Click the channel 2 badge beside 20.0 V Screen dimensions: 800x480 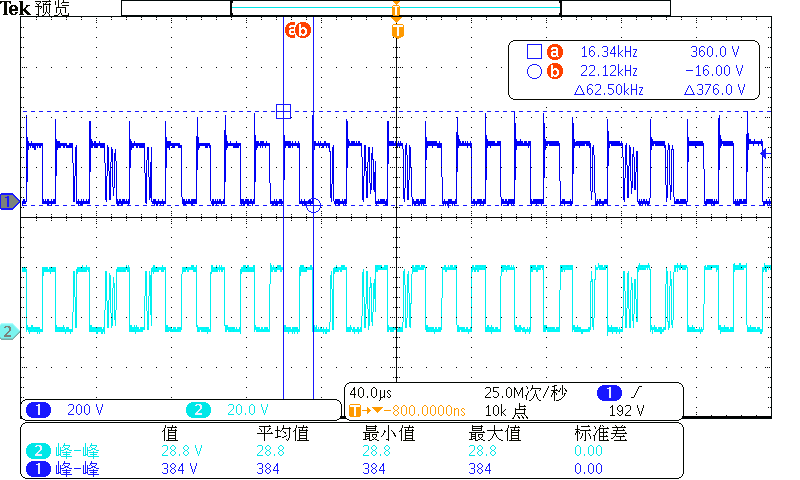point(198,410)
